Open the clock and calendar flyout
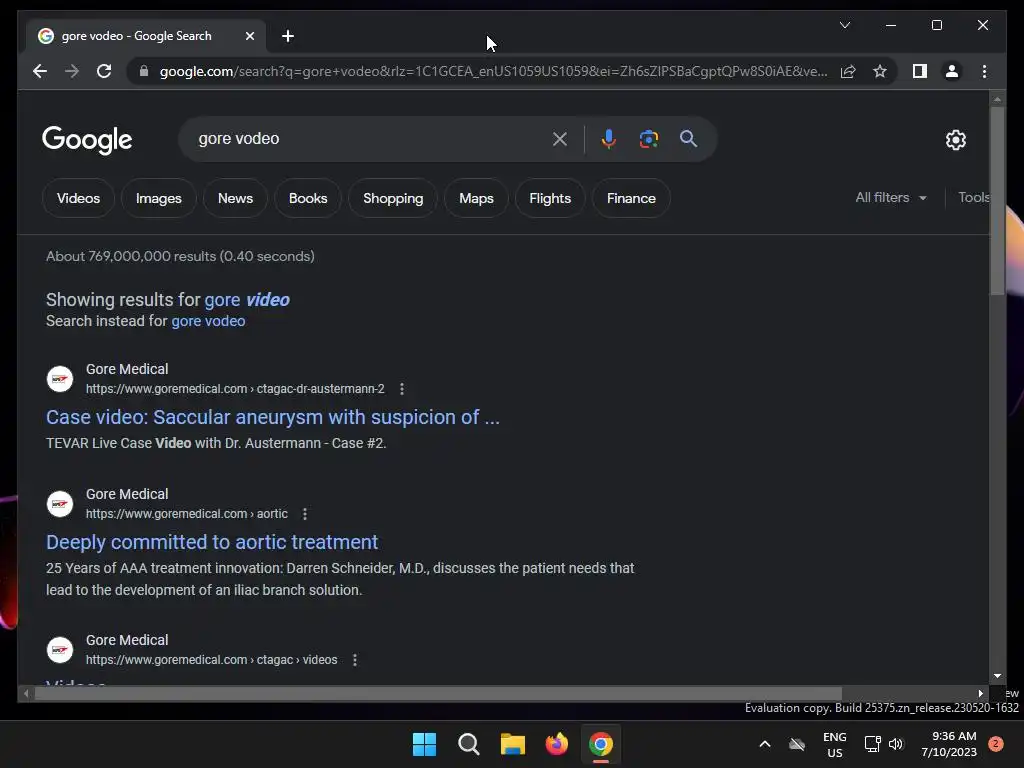This screenshot has width=1024, height=768. 949,744
